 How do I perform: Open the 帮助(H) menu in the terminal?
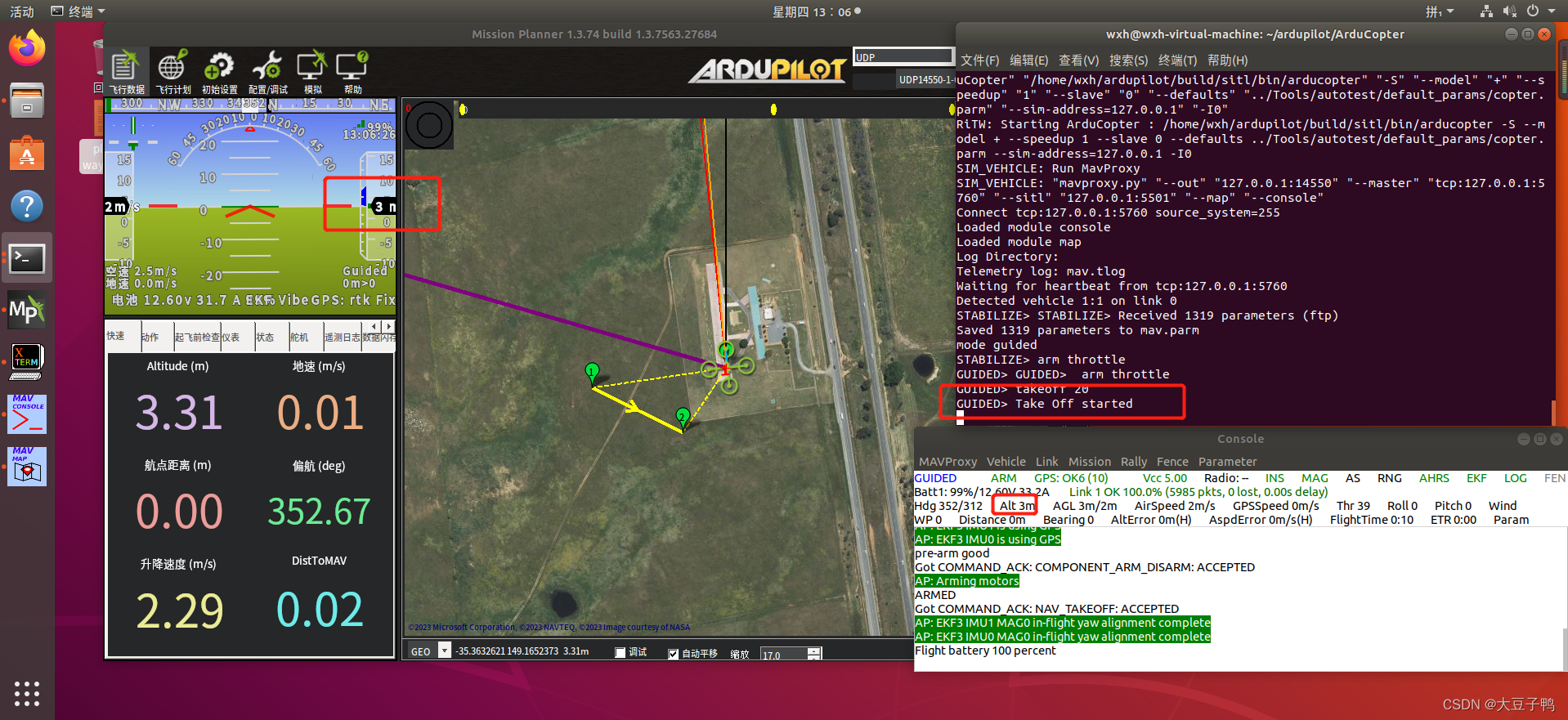tap(1227, 60)
